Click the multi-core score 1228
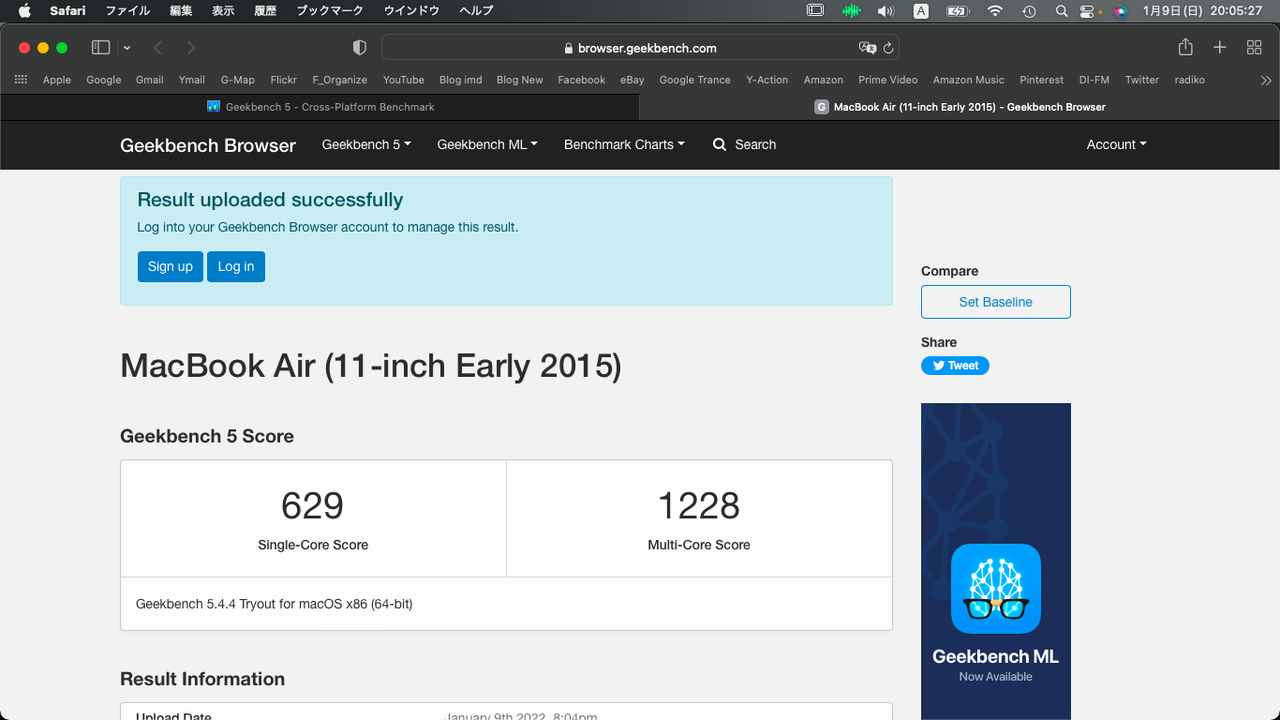Viewport: 1280px width, 720px height. (x=699, y=505)
